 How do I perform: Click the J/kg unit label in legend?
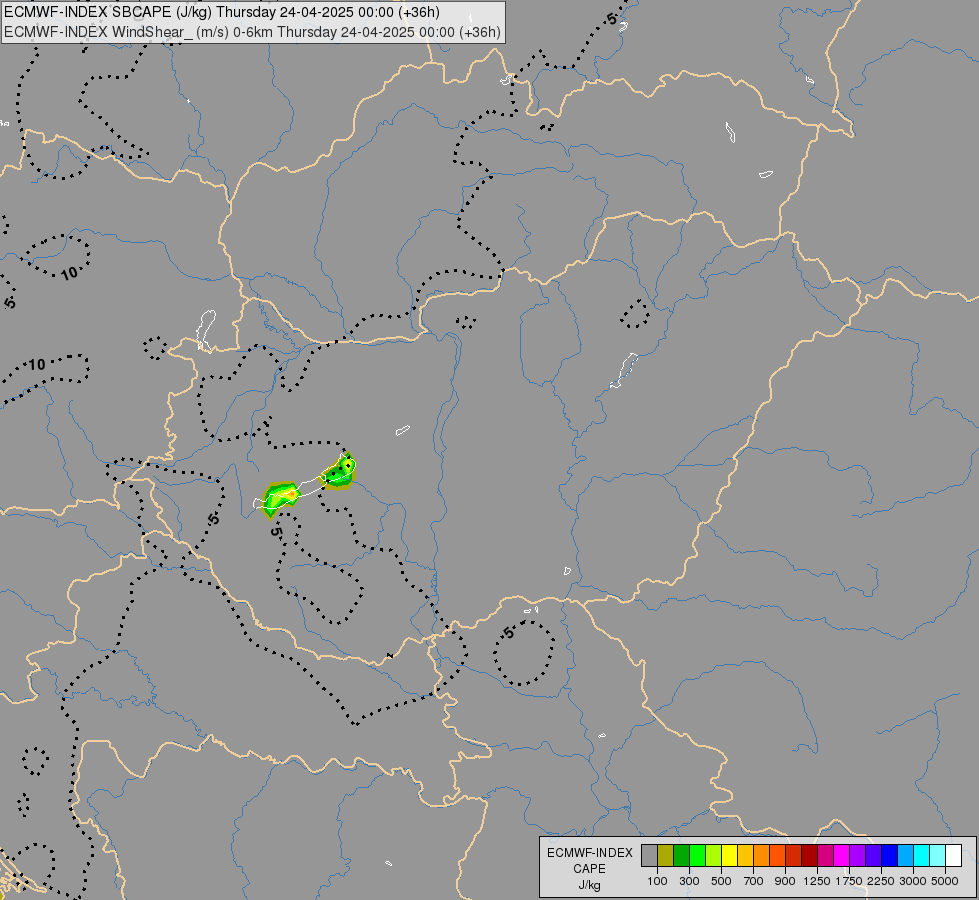point(589,885)
